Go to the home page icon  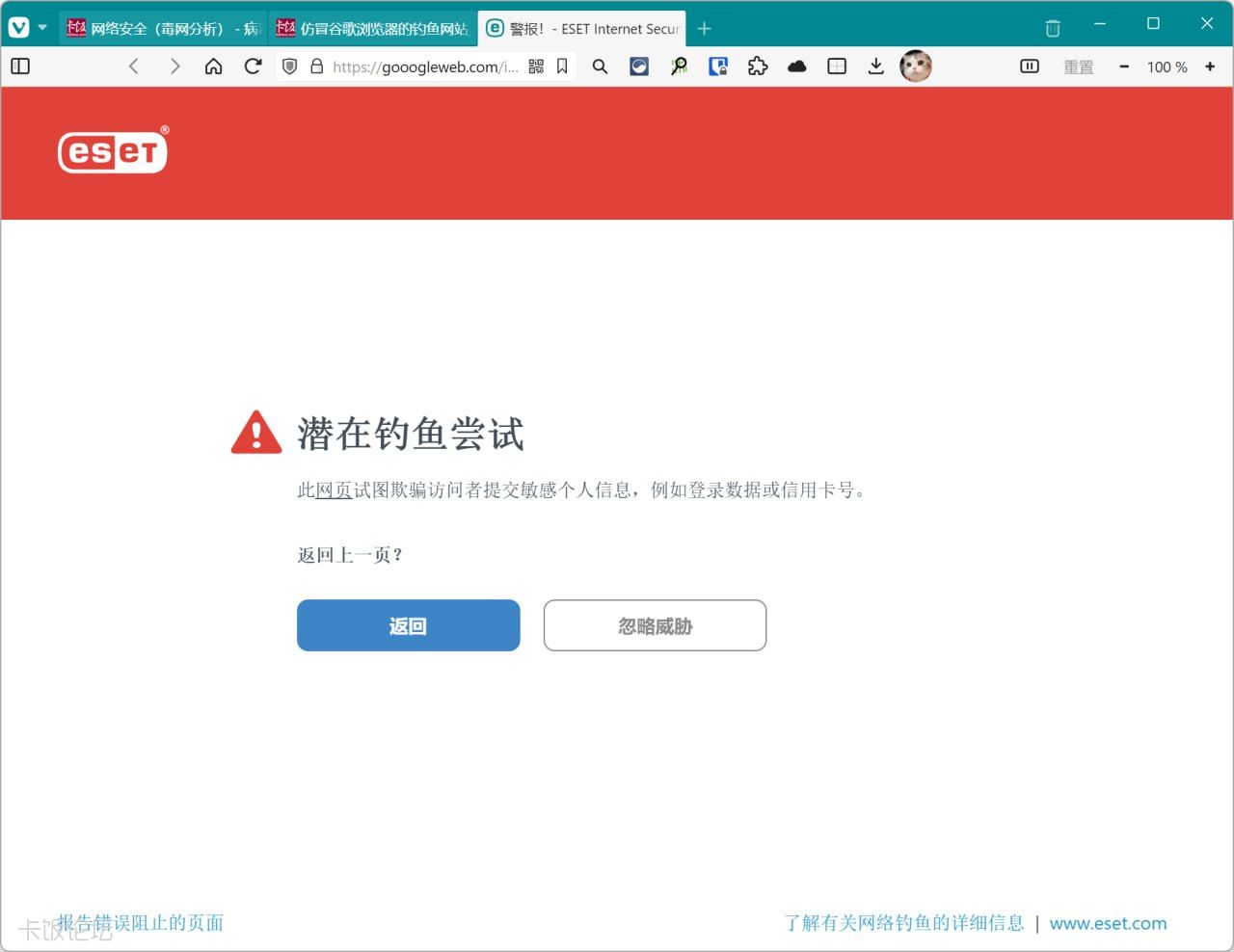click(214, 66)
